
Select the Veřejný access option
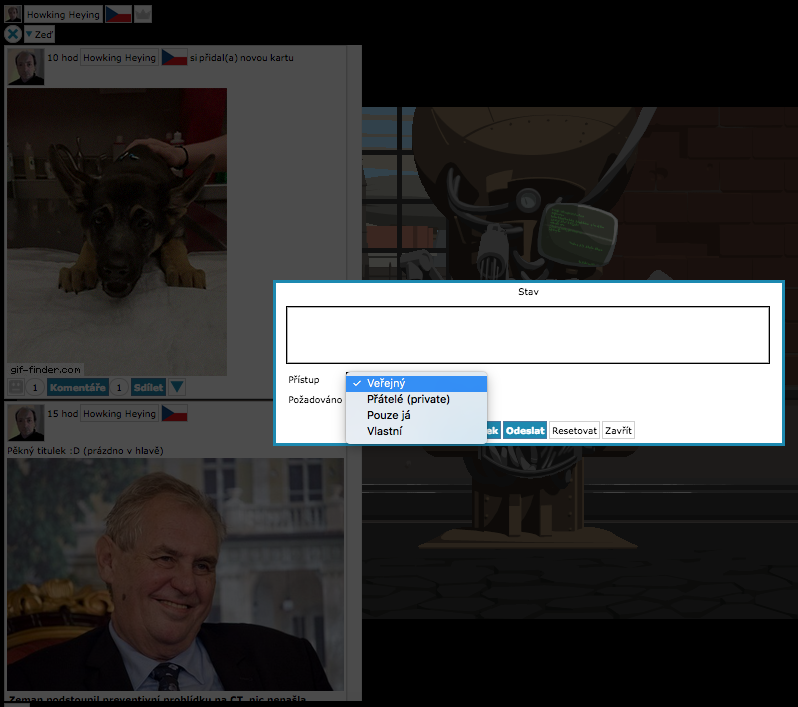pyautogui.click(x=416, y=383)
